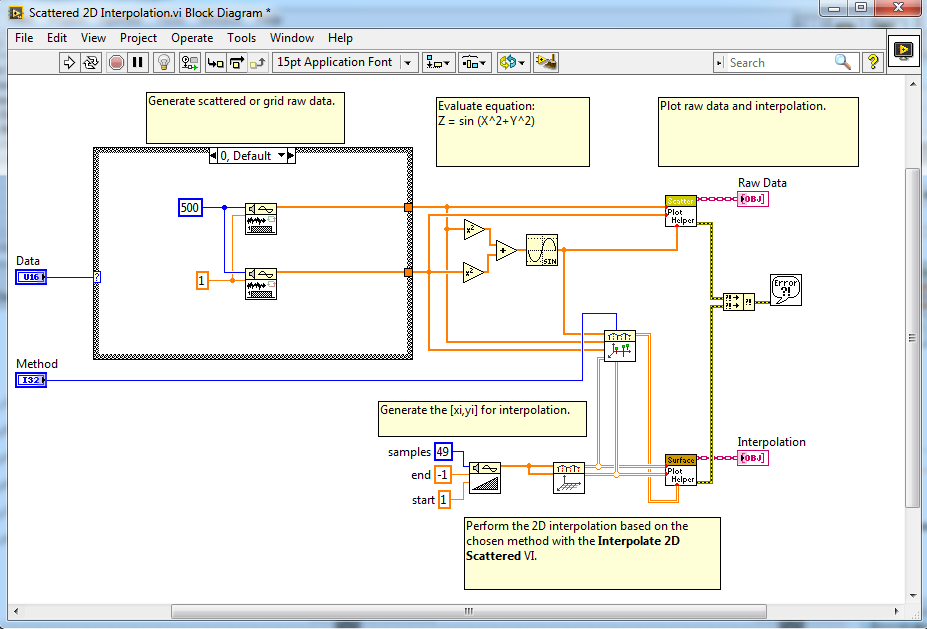The height and width of the screenshot is (629, 927).
Task: Click 'Perform the 2D interpolation' comment box
Action: (x=592, y=553)
